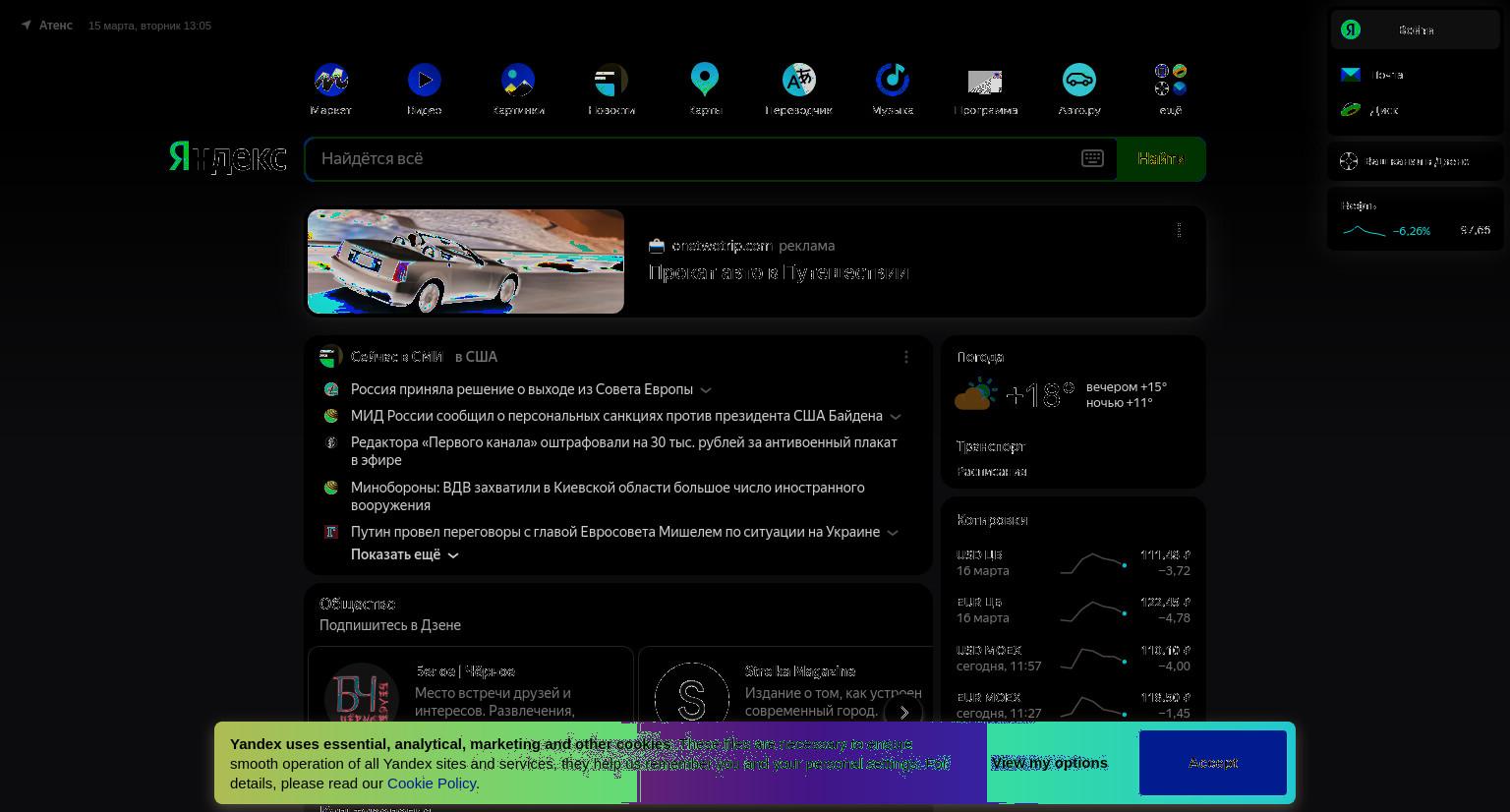
Task: Focus the Найдётся всё search field
Action: click(693, 158)
